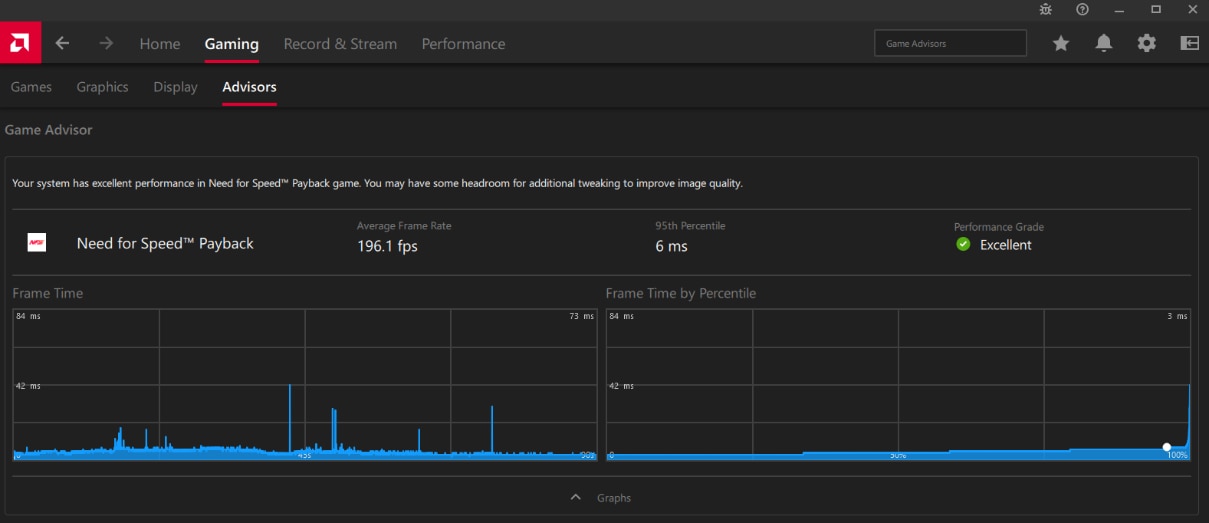Open the Home tab
Image resolution: width=1209 pixels, height=523 pixels.
coord(160,44)
